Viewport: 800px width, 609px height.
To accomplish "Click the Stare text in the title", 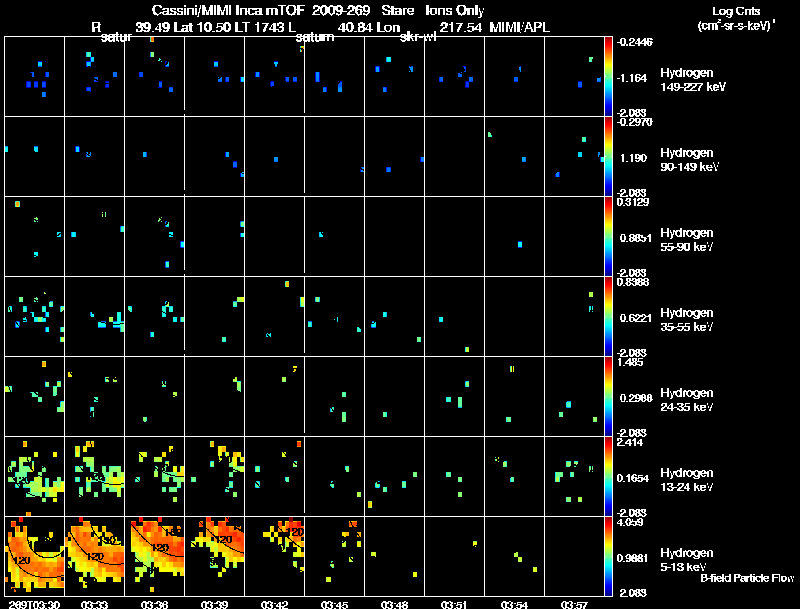I will pos(397,11).
